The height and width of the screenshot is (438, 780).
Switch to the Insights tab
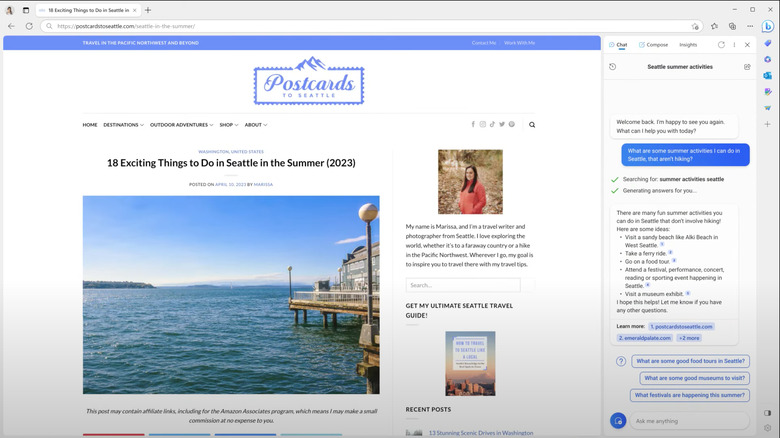[688, 45]
